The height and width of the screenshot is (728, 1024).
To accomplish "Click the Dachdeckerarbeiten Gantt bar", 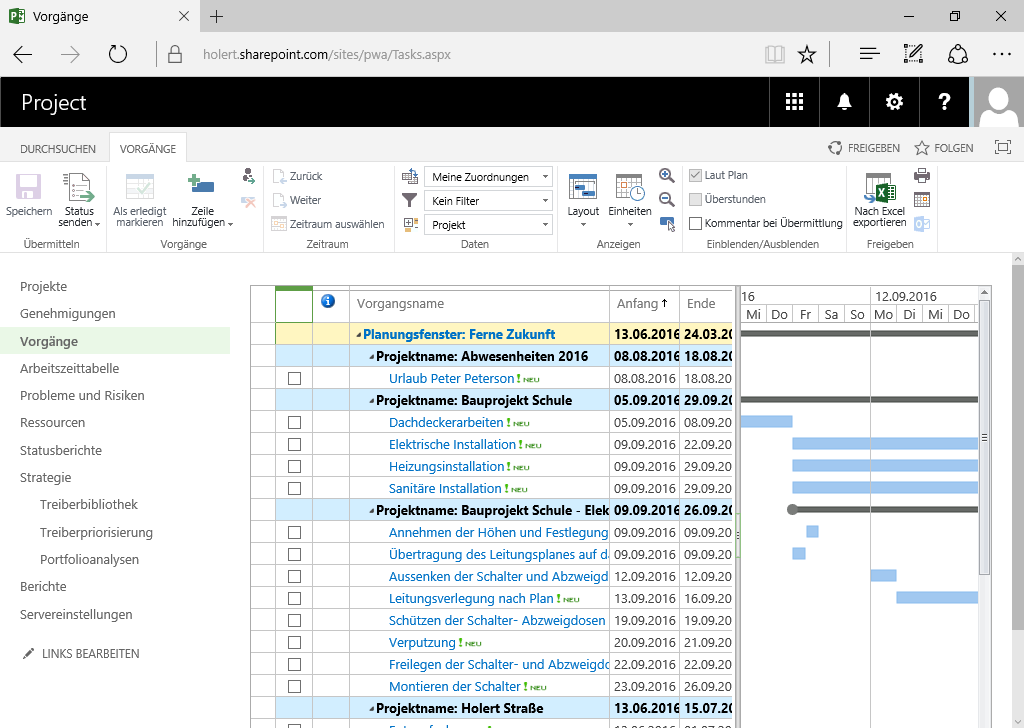I will click(766, 422).
